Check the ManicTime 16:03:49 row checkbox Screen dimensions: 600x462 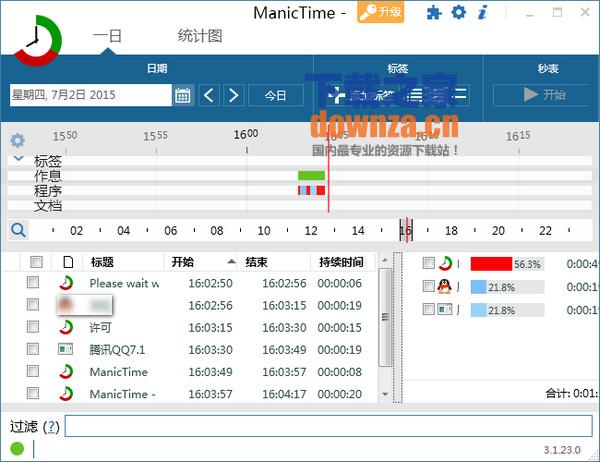pos(33,371)
